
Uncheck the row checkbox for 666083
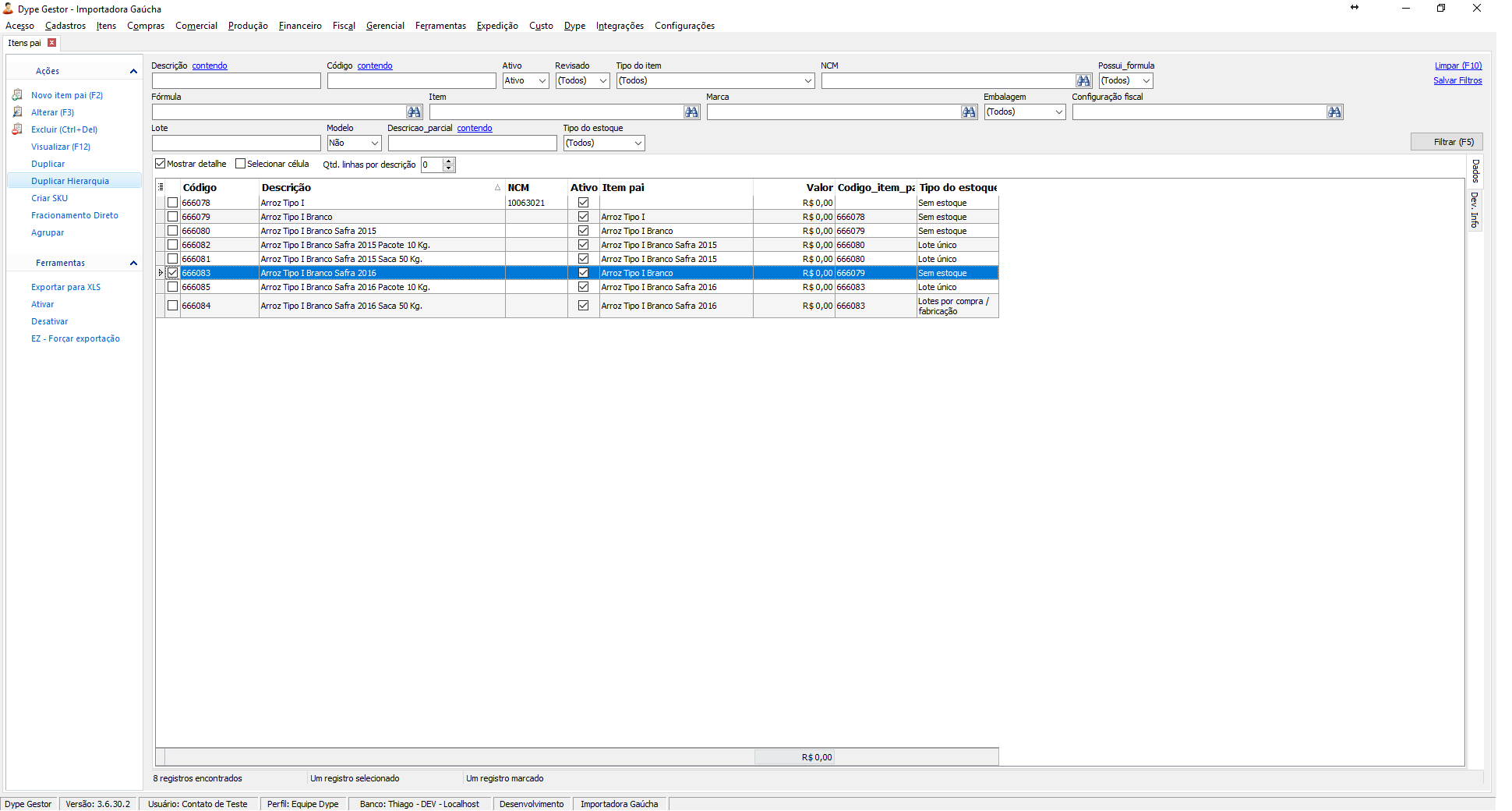point(173,273)
